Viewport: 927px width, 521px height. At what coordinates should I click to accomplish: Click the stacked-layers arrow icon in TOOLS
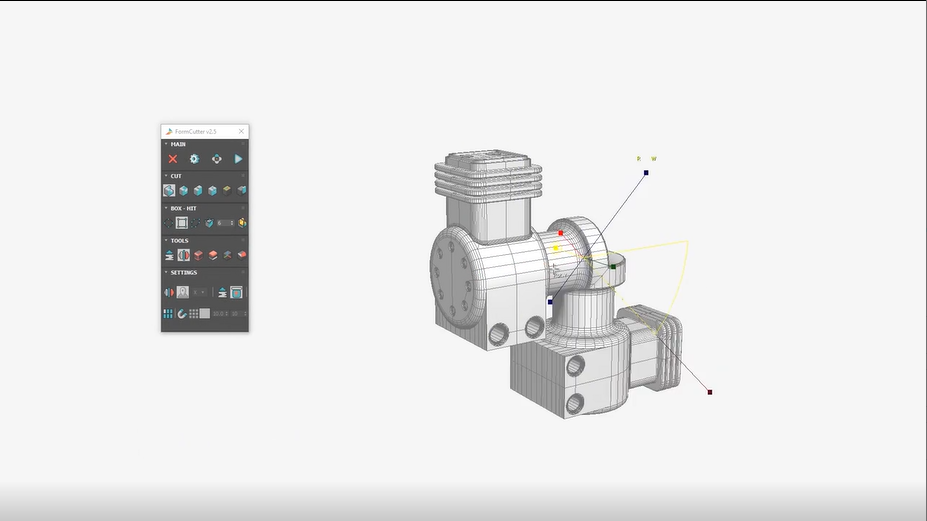pos(169,255)
